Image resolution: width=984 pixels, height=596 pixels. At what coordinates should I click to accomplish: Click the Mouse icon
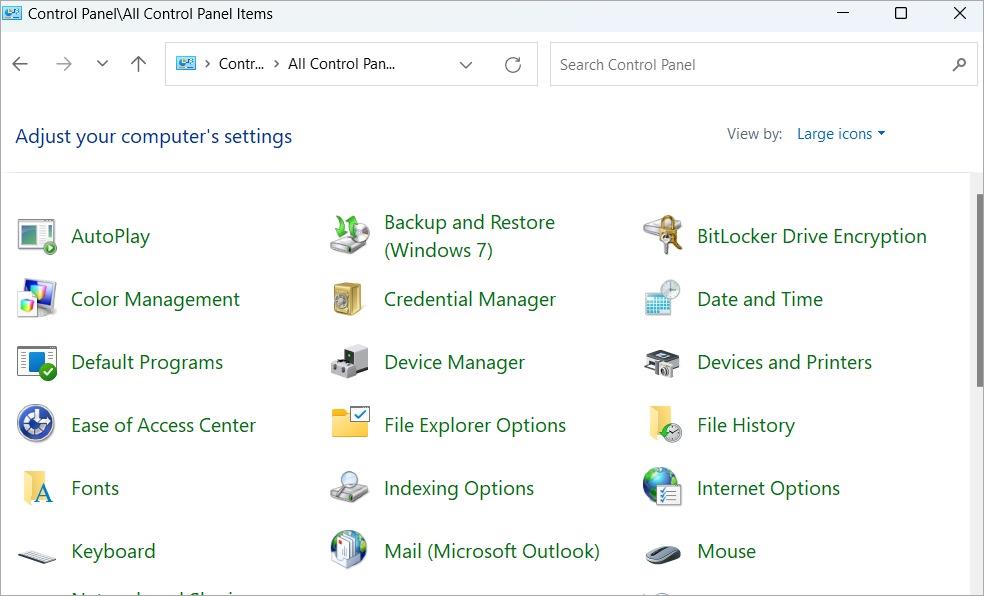pyautogui.click(x=663, y=554)
